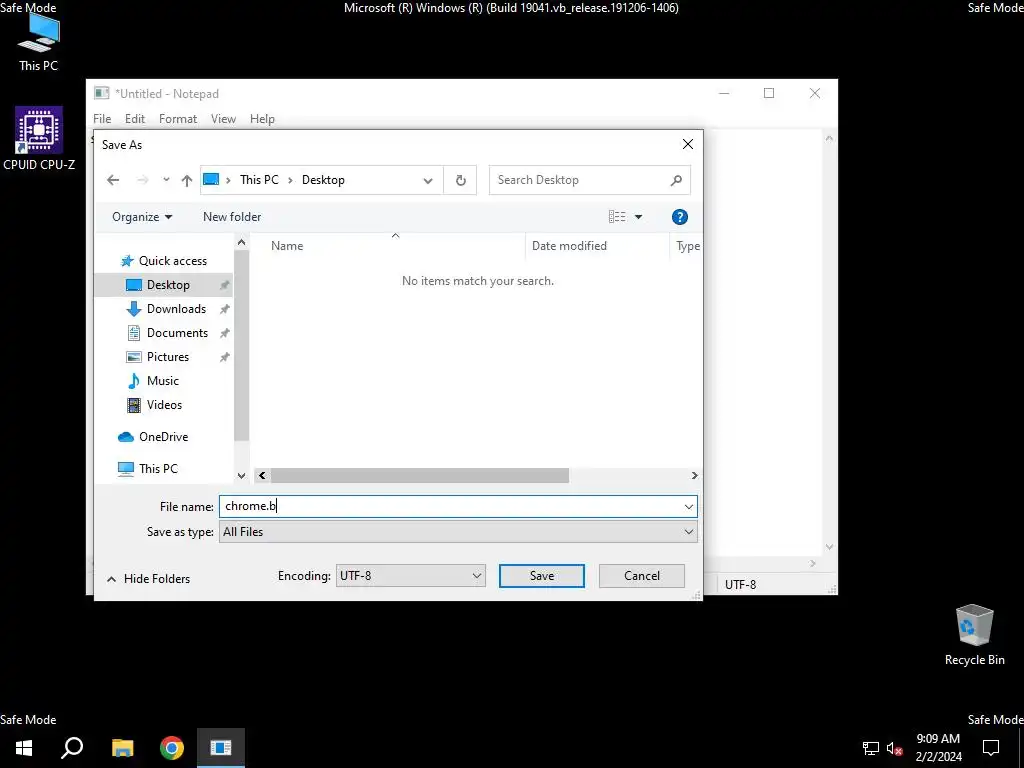Click the Forward arrow in Save As dialog

tap(142, 180)
